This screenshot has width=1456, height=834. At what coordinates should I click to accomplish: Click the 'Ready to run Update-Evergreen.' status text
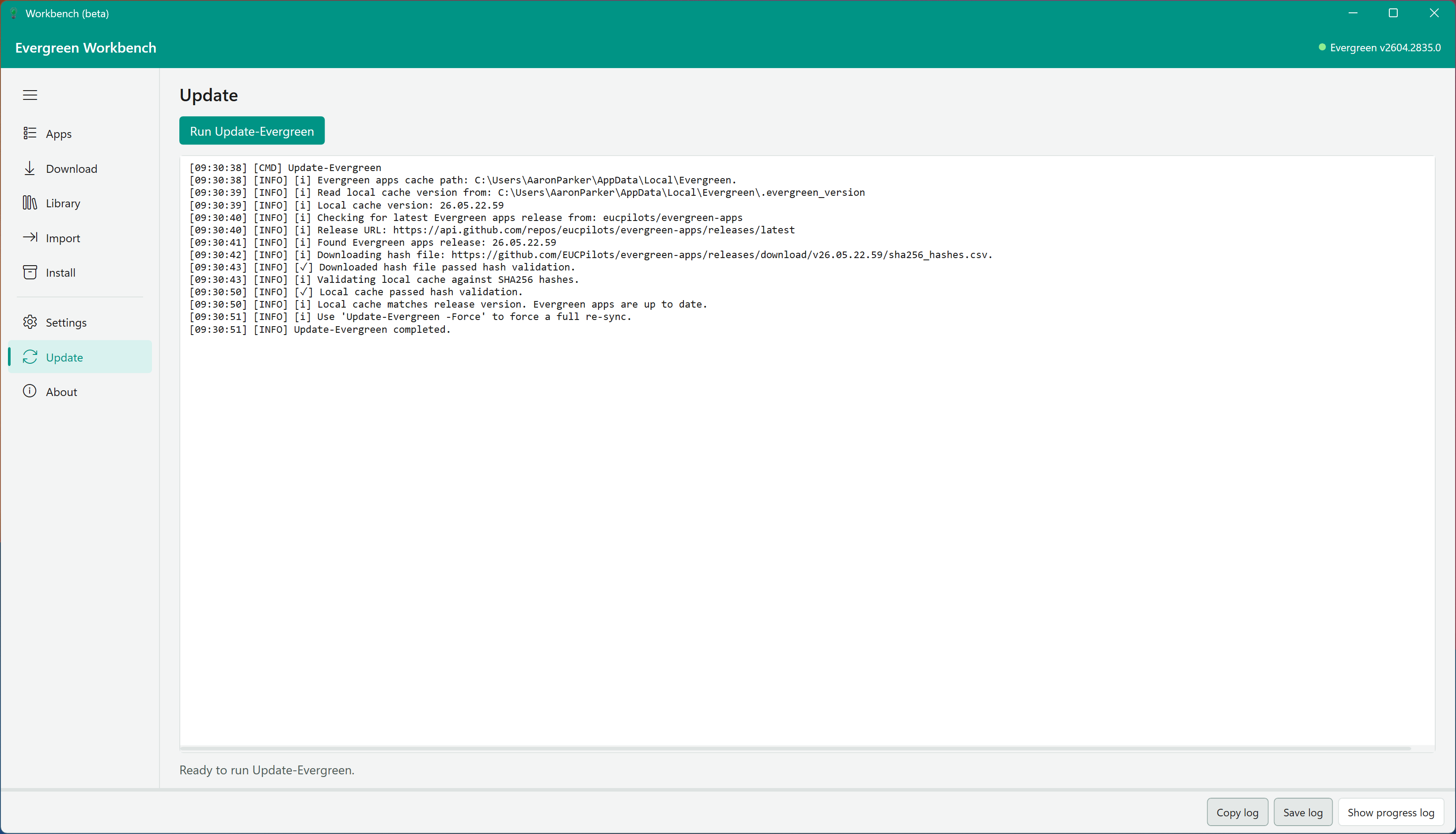(267, 770)
